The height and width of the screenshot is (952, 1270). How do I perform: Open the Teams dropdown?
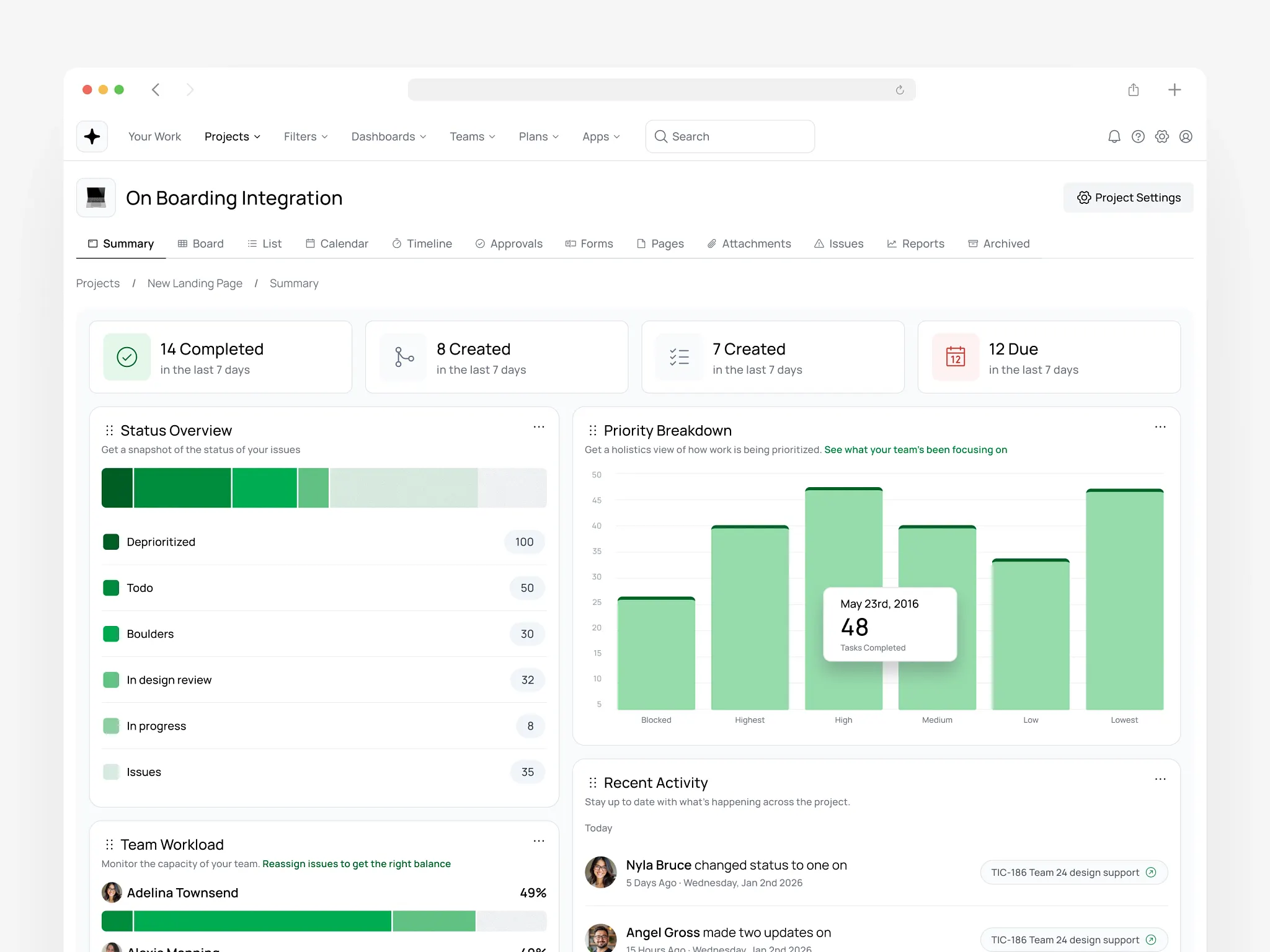[x=472, y=136]
